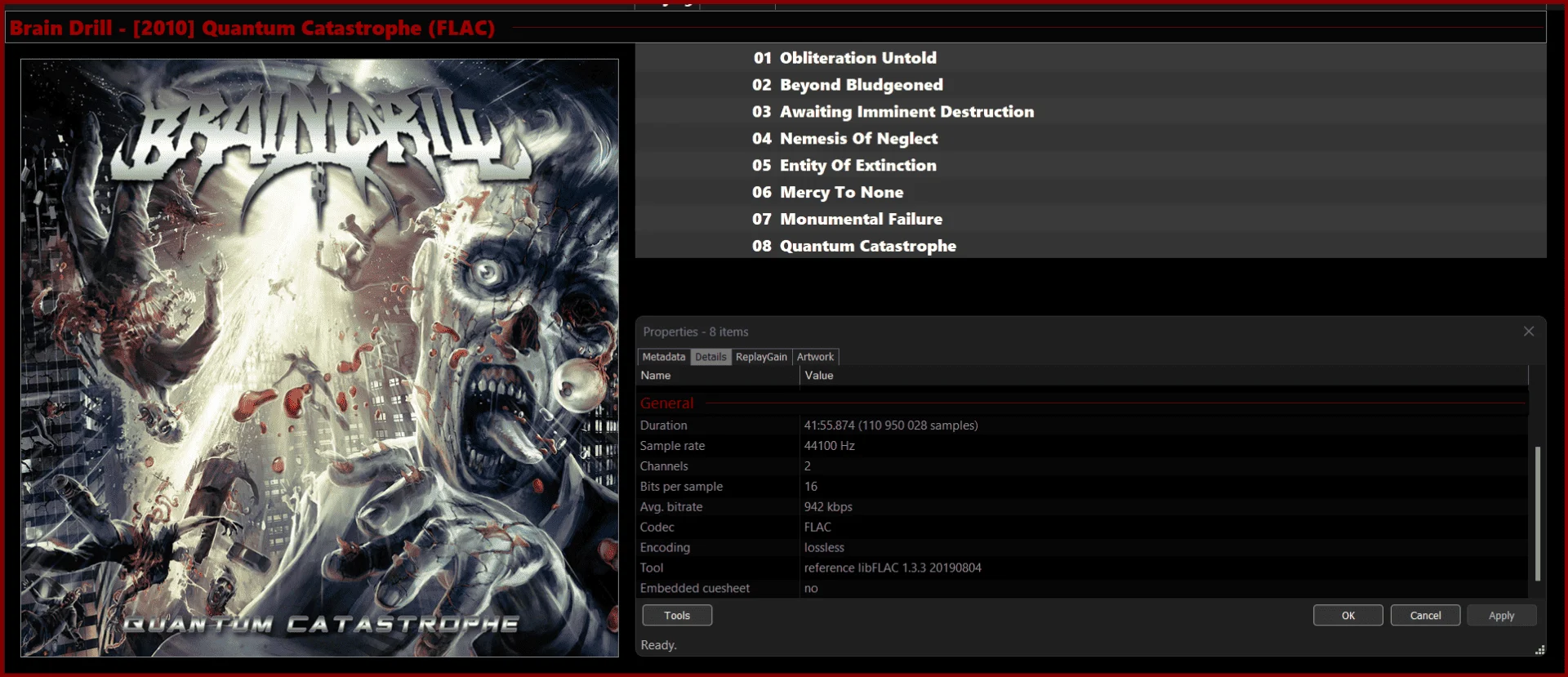Select the Bits per sample row
The height and width of the screenshot is (677, 1568).
click(x=1082, y=487)
